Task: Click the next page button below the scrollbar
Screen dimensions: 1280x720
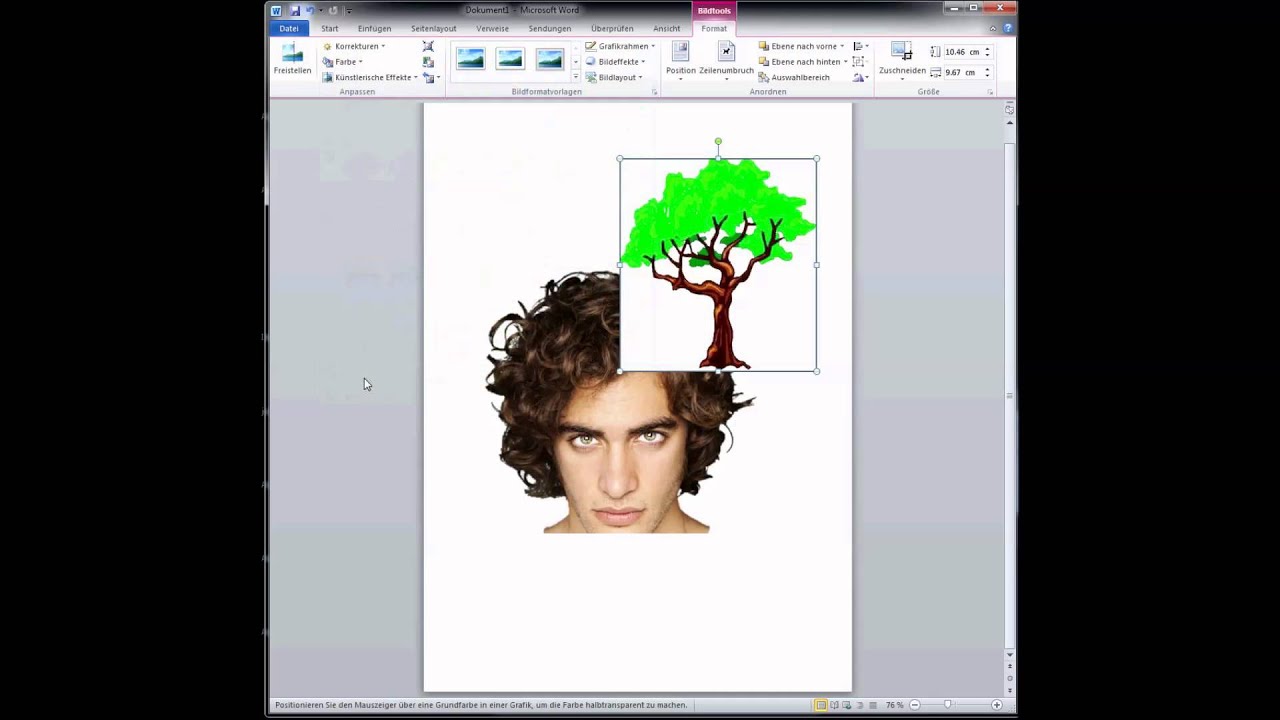Action: pos(1009,690)
